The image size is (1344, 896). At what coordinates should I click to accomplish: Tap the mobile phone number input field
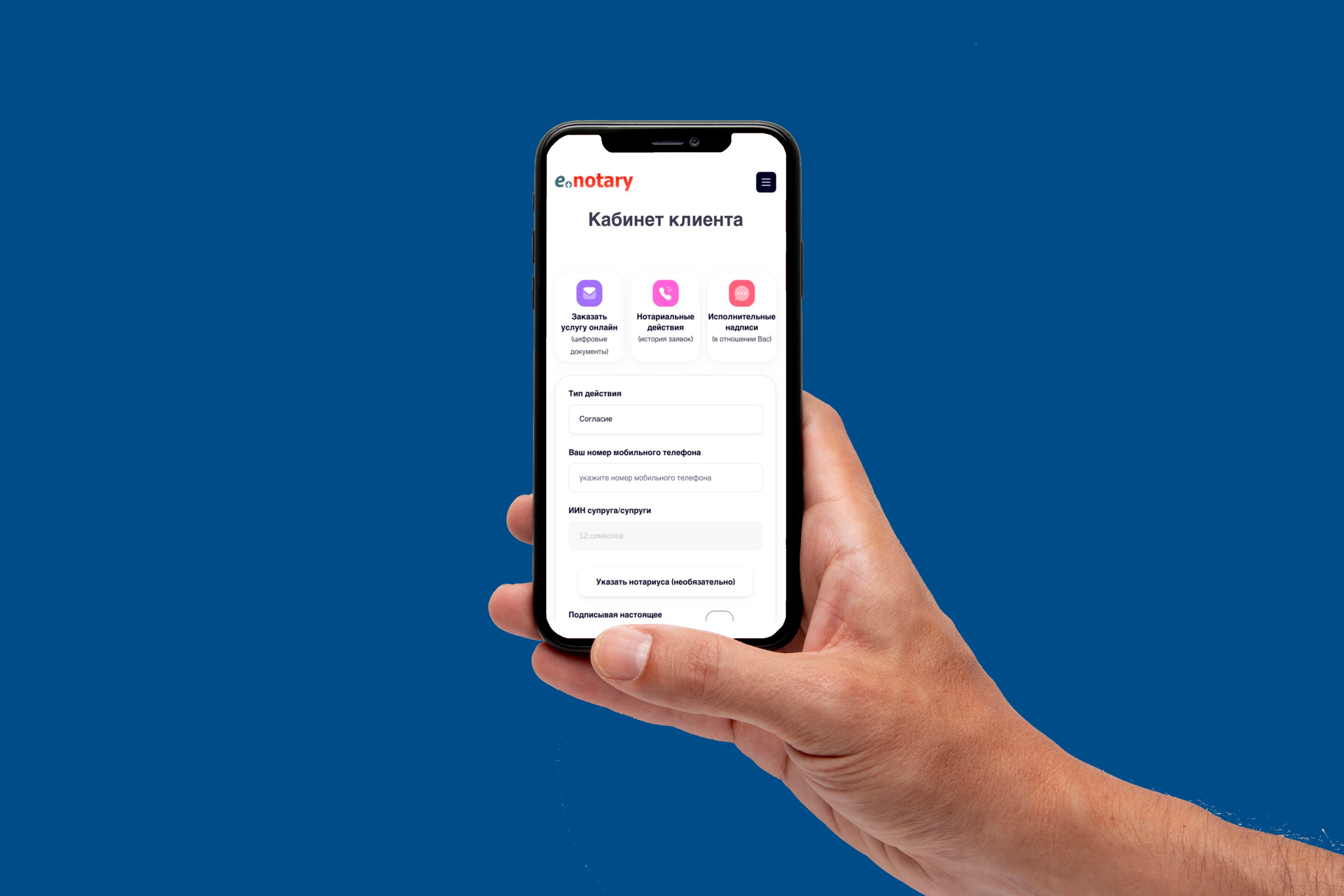point(660,477)
